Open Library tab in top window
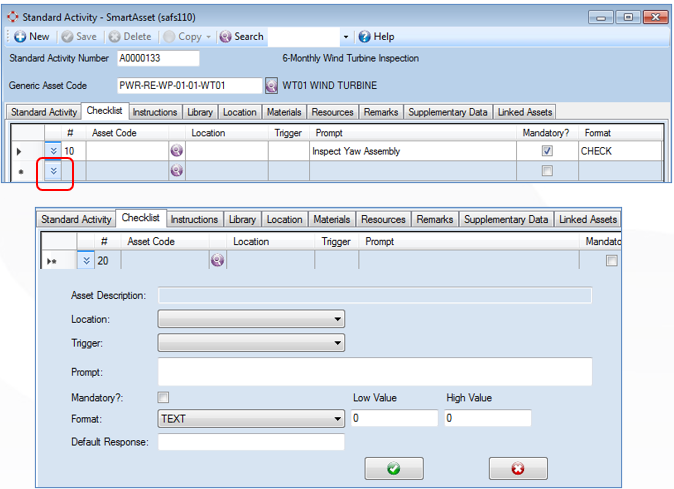The image size is (674, 489). coord(200,112)
